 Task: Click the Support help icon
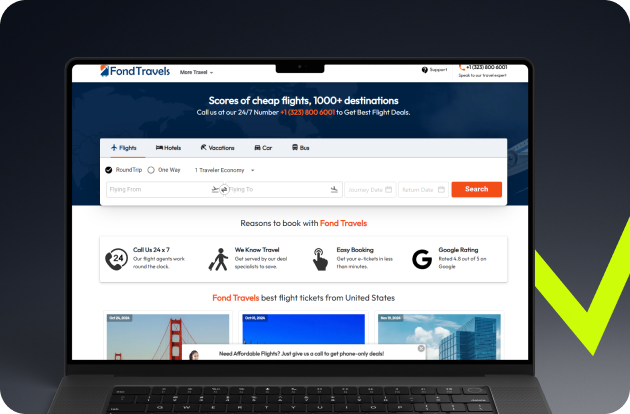425,70
